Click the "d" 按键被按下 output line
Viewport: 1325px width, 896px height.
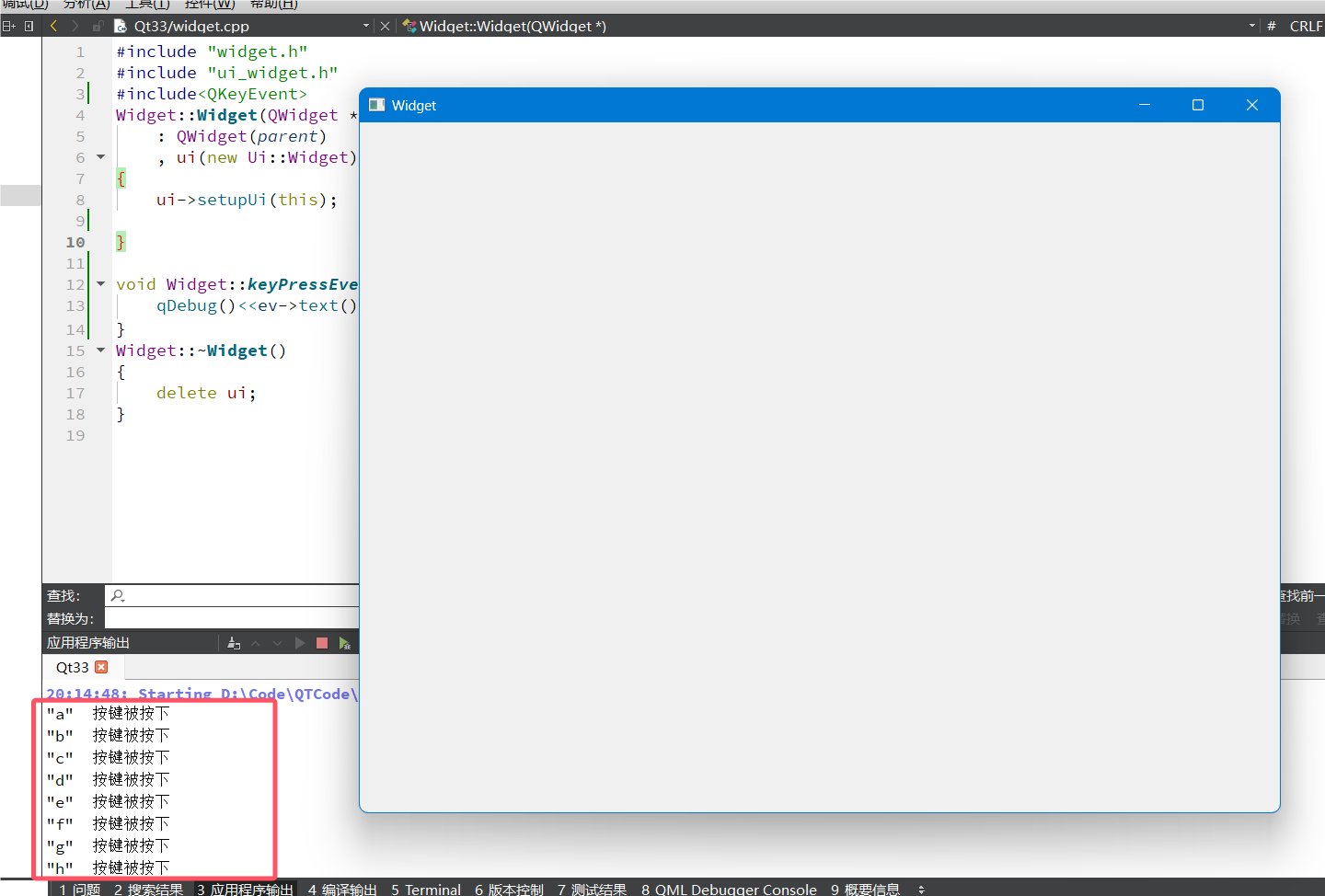[108, 779]
